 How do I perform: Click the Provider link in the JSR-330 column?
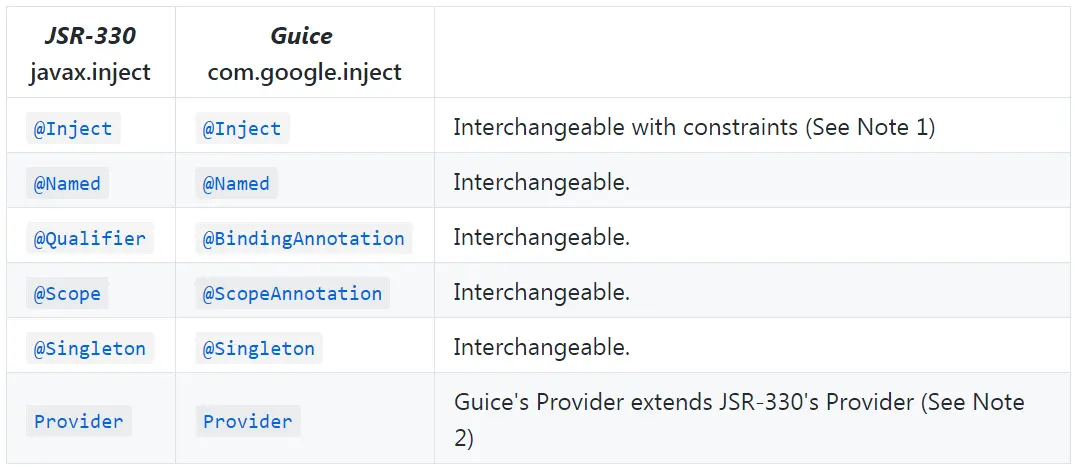click(79, 421)
